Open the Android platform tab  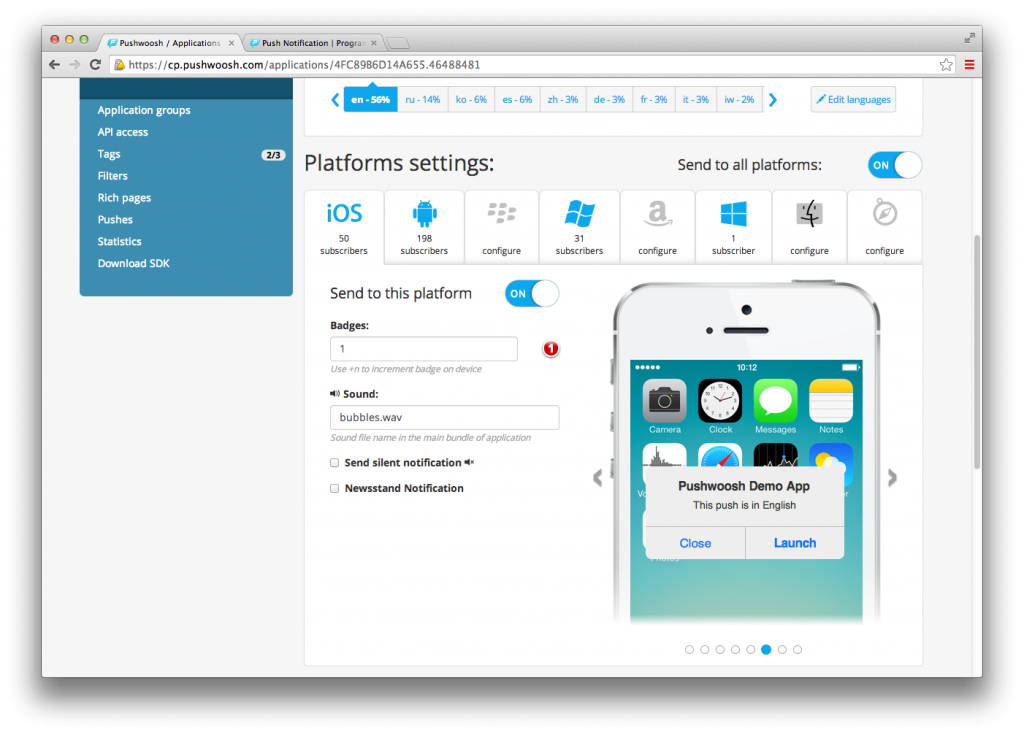(424, 227)
